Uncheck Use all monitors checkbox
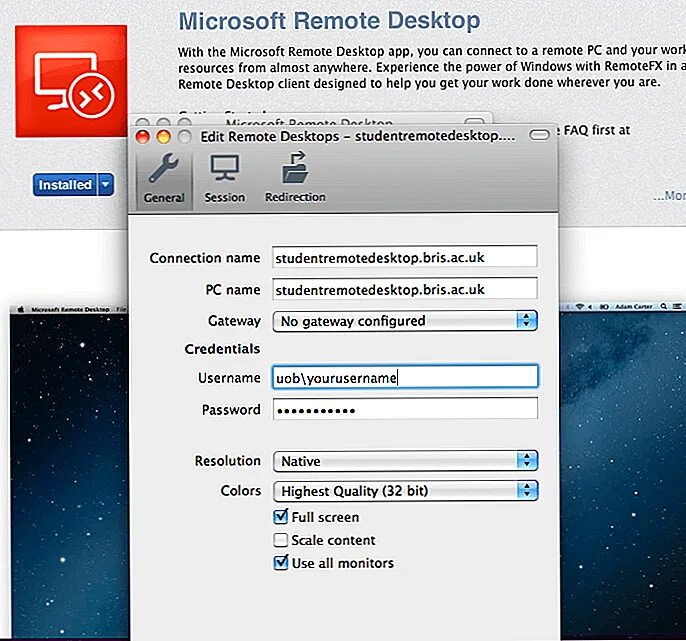The image size is (686, 641). coord(280,563)
